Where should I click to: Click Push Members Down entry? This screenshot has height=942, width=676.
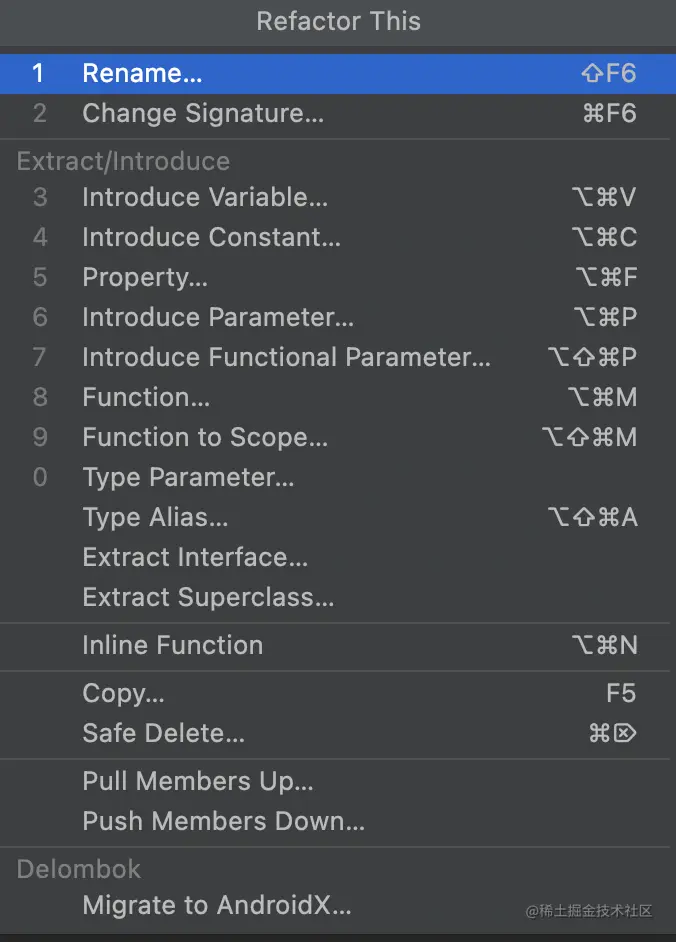(x=223, y=821)
